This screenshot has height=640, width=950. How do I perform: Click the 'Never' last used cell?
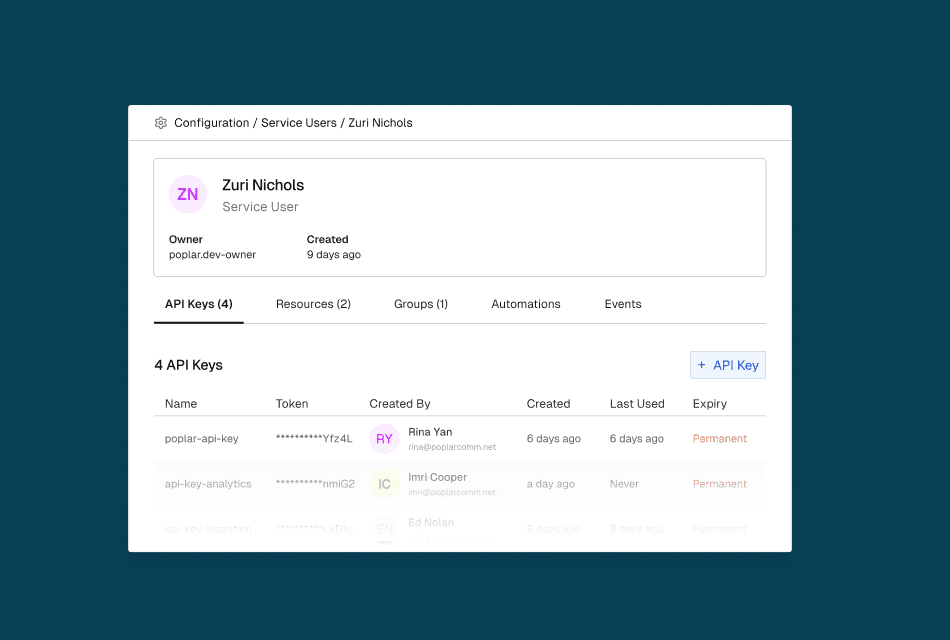coord(624,484)
